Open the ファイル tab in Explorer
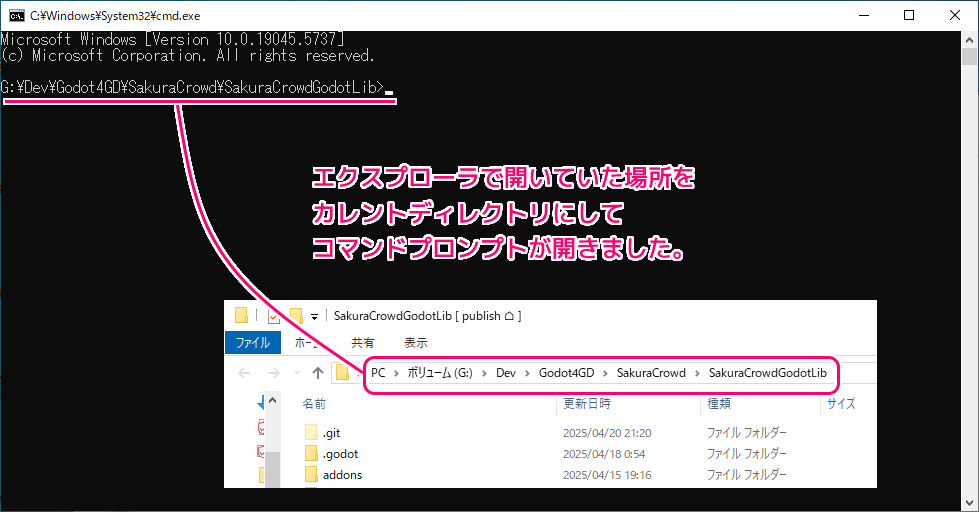The width and height of the screenshot is (979, 512). (253, 343)
